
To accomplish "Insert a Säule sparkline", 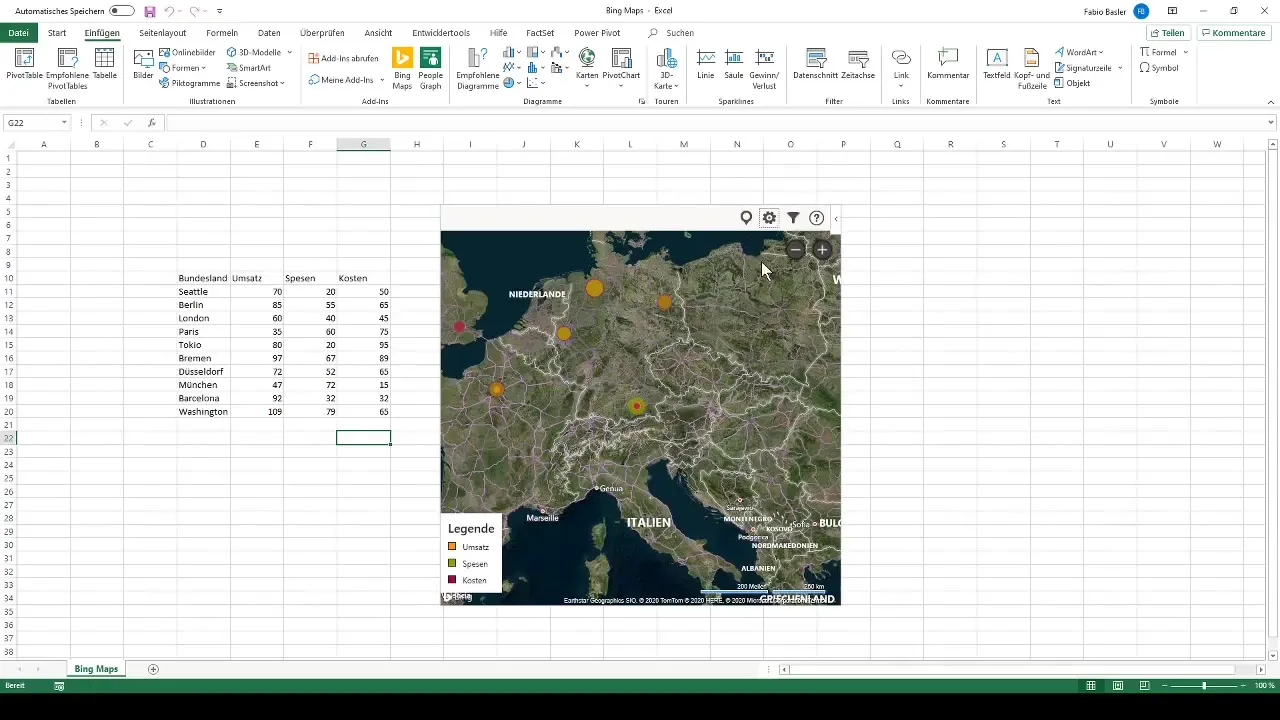I will click(734, 64).
